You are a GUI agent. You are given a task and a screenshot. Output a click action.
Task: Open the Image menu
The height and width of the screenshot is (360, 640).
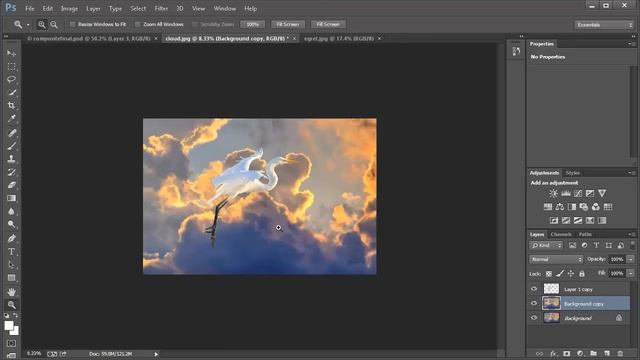click(x=69, y=9)
